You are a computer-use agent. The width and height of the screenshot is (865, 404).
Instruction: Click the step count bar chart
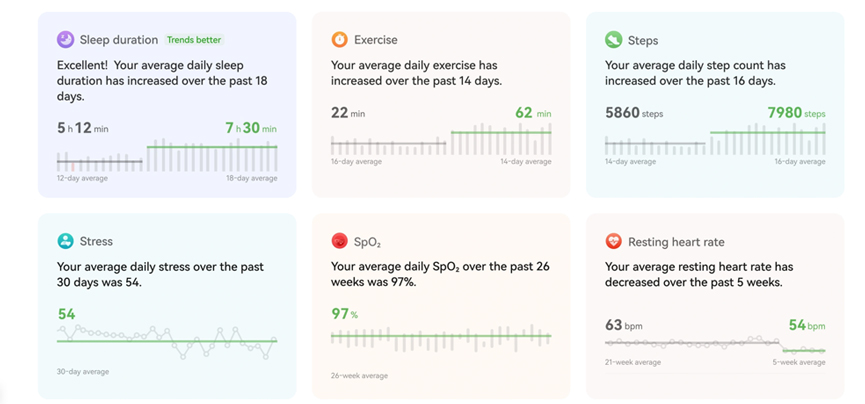[715, 141]
